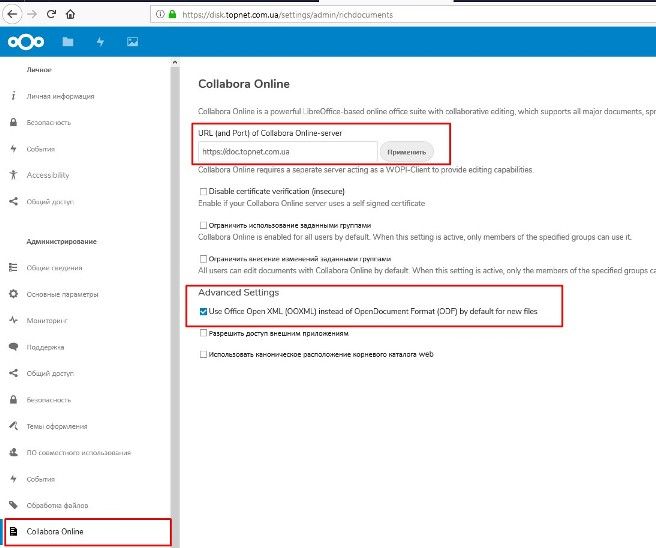Click the pulse icon beside Мониторинг
The image size is (656, 548).
13,320
